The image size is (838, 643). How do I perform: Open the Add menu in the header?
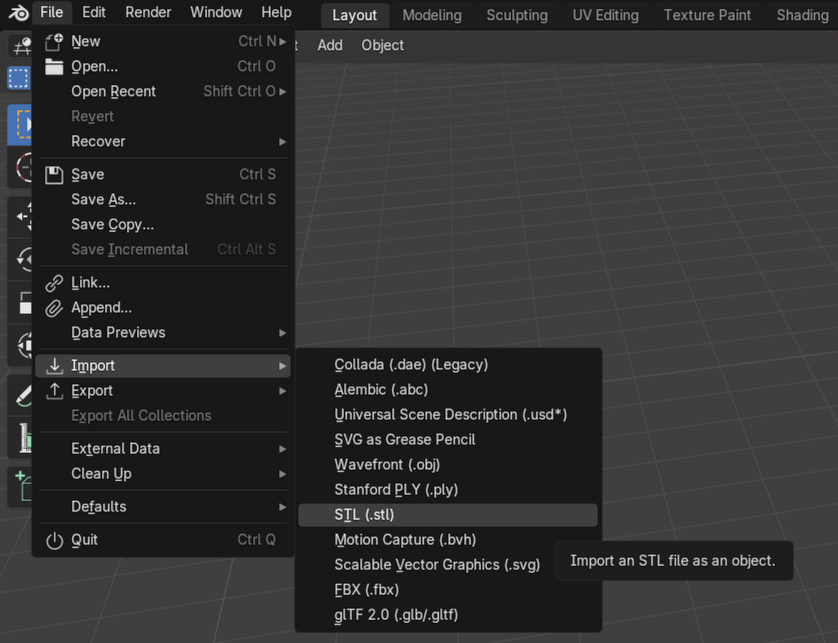tap(330, 45)
